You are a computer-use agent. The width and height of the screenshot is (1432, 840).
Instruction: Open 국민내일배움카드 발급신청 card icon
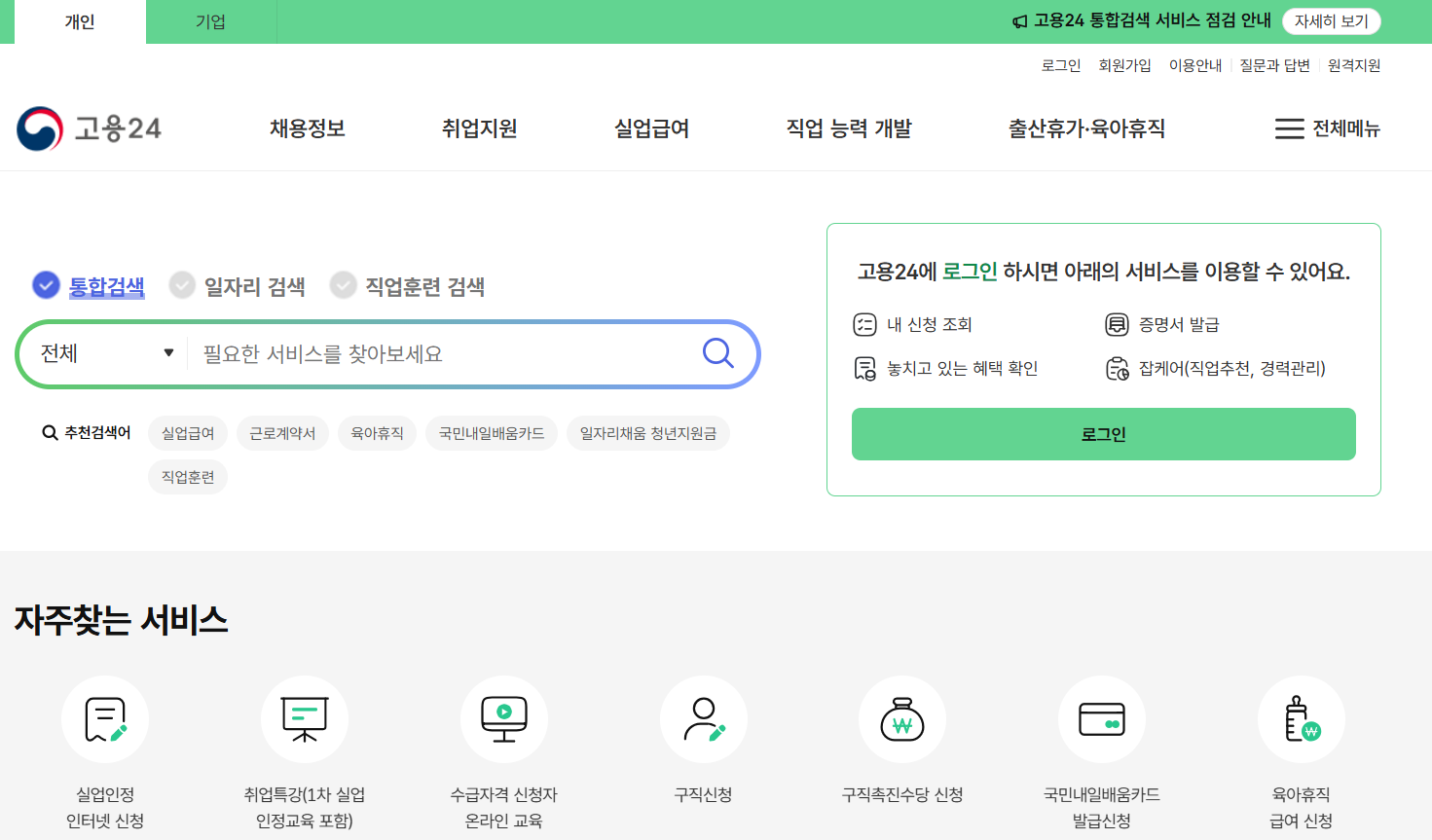1102,719
